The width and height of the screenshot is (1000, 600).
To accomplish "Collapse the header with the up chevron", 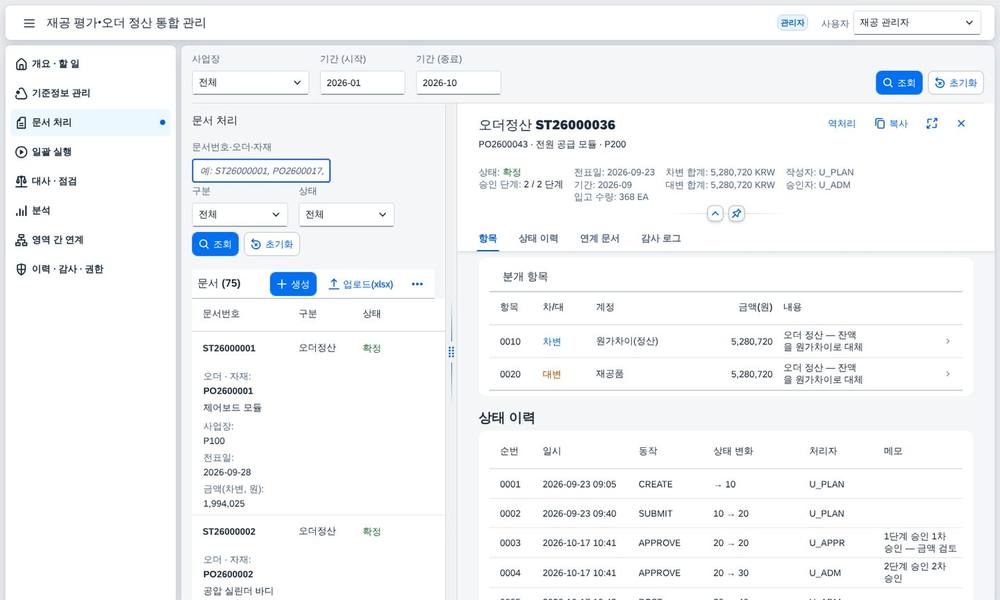I will click(x=715, y=214).
